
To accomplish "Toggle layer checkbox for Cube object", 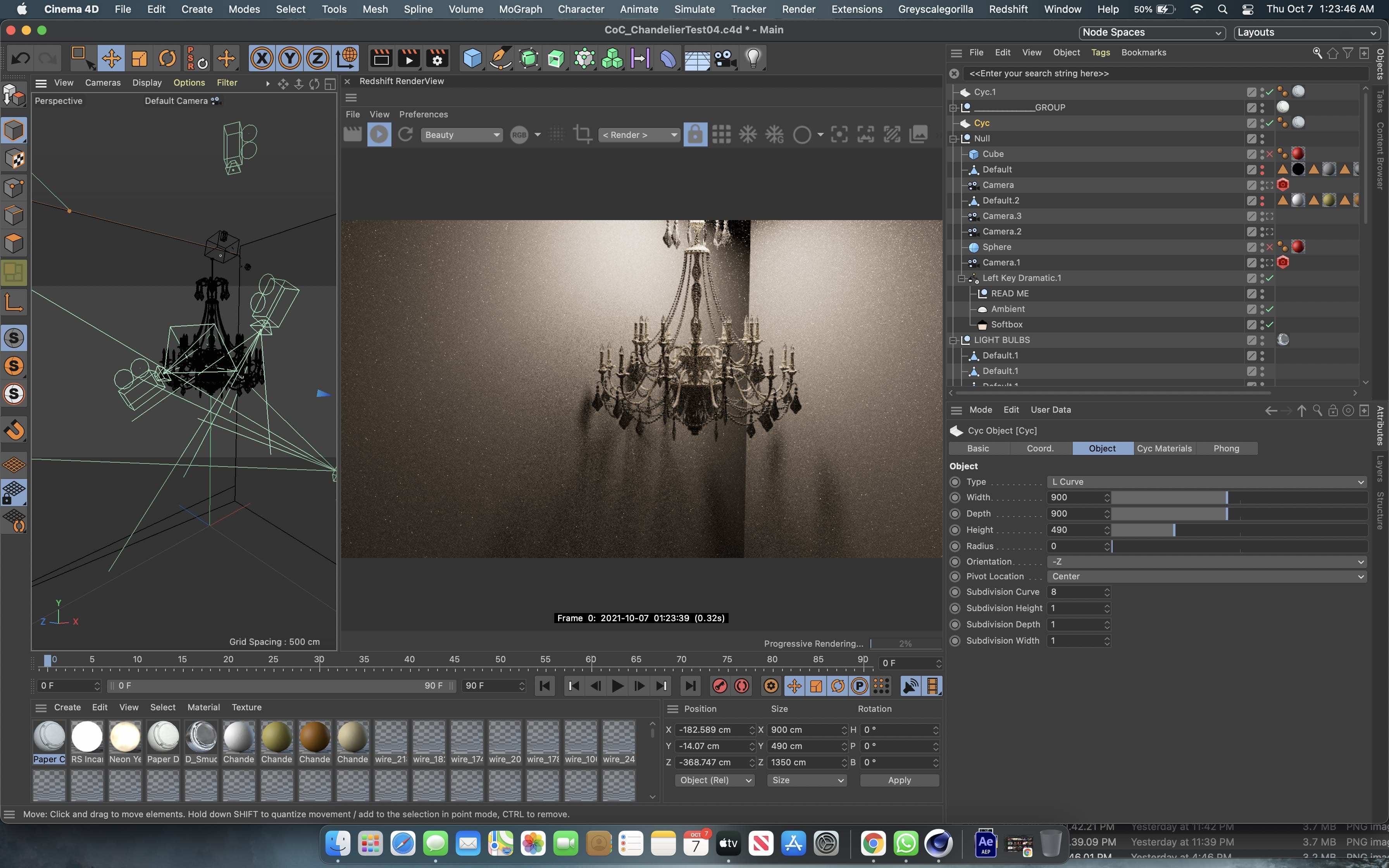I will click(x=1251, y=154).
